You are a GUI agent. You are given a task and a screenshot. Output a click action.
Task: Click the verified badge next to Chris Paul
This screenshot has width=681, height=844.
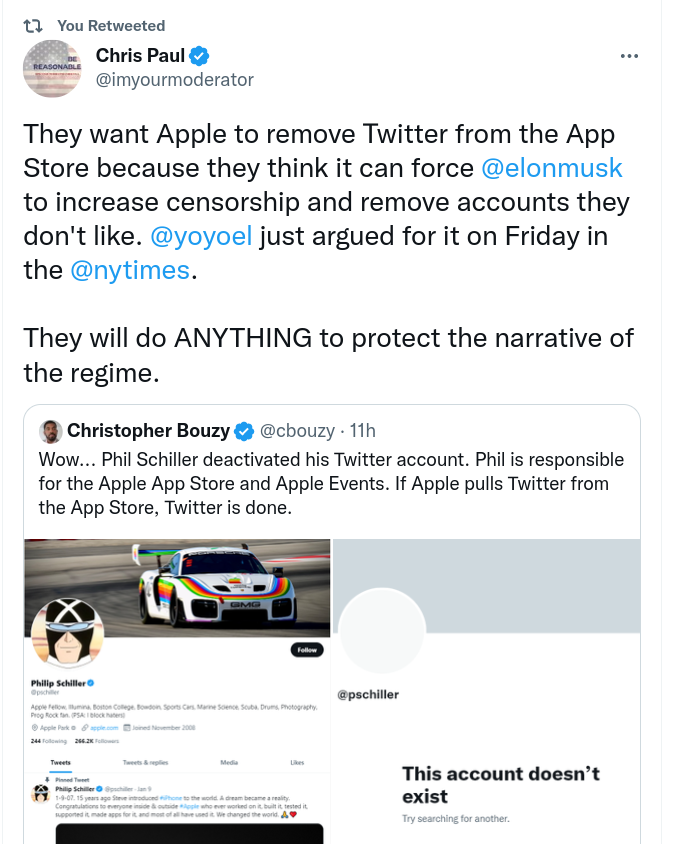[199, 56]
